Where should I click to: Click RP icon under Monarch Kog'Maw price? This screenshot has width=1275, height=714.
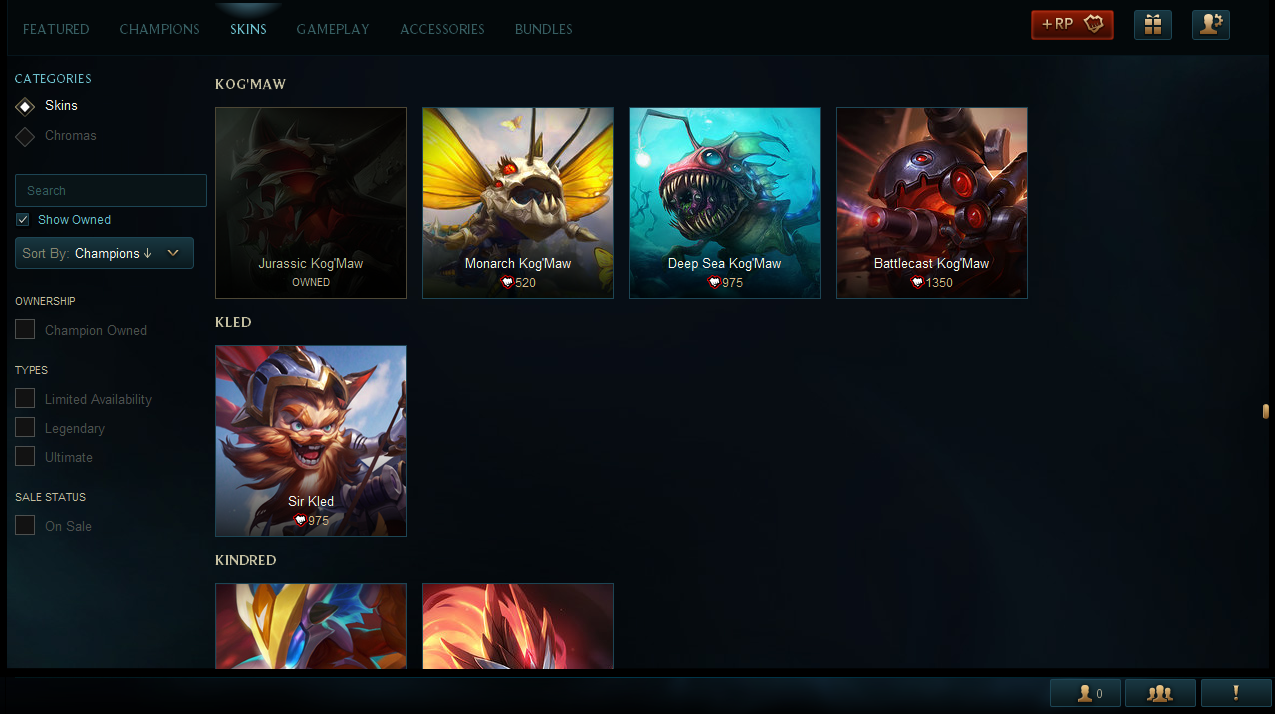[x=507, y=283]
